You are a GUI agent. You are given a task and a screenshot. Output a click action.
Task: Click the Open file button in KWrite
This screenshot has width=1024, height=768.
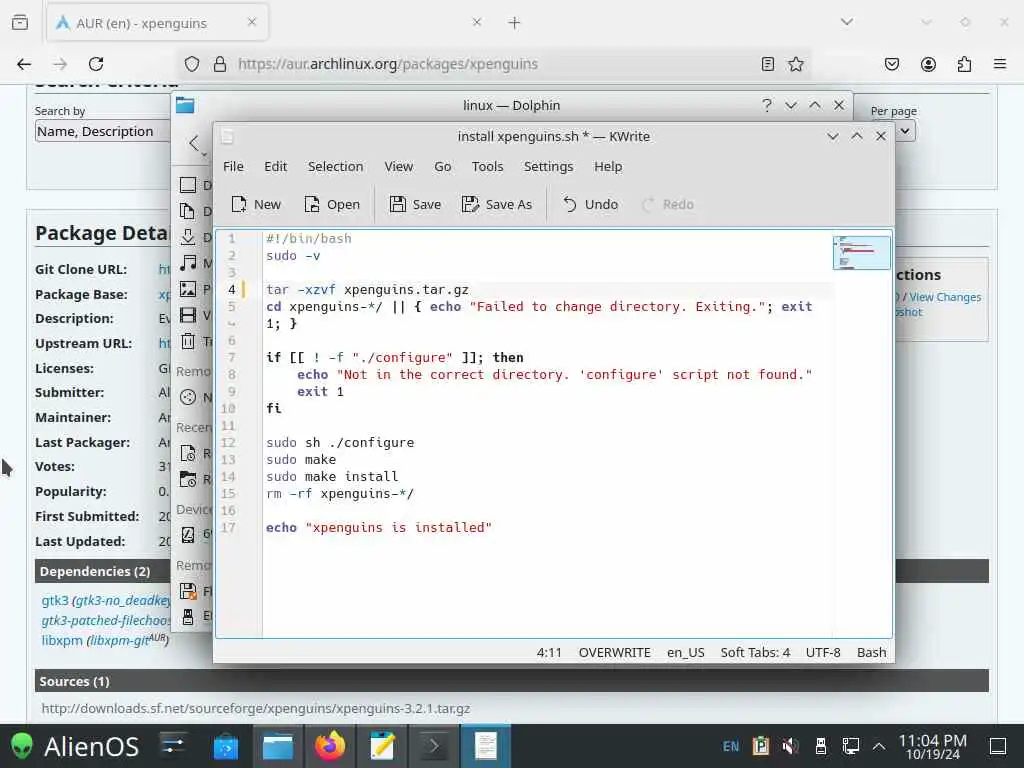332,204
